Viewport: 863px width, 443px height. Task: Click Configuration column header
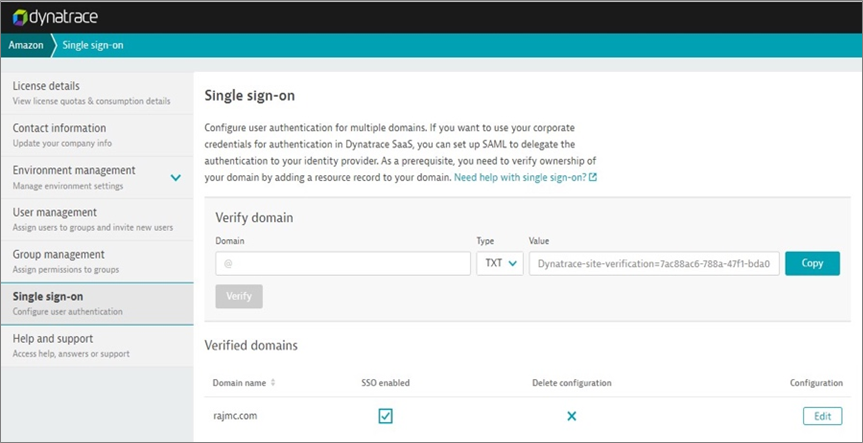(x=816, y=382)
